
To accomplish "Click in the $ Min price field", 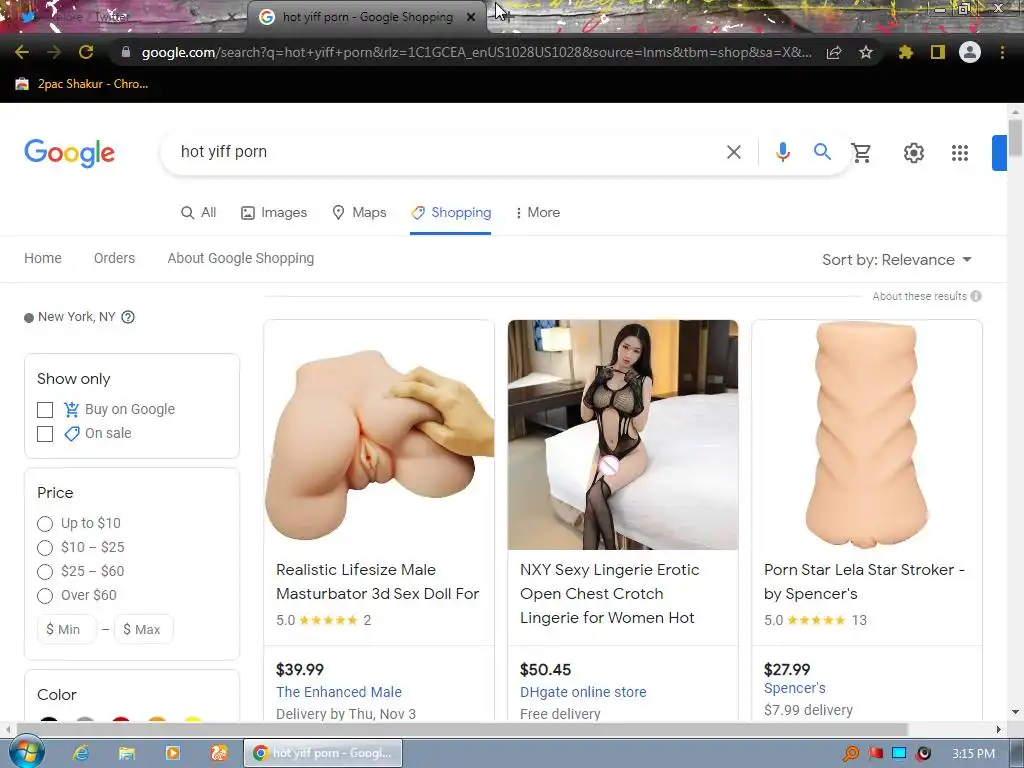I will (67, 630).
